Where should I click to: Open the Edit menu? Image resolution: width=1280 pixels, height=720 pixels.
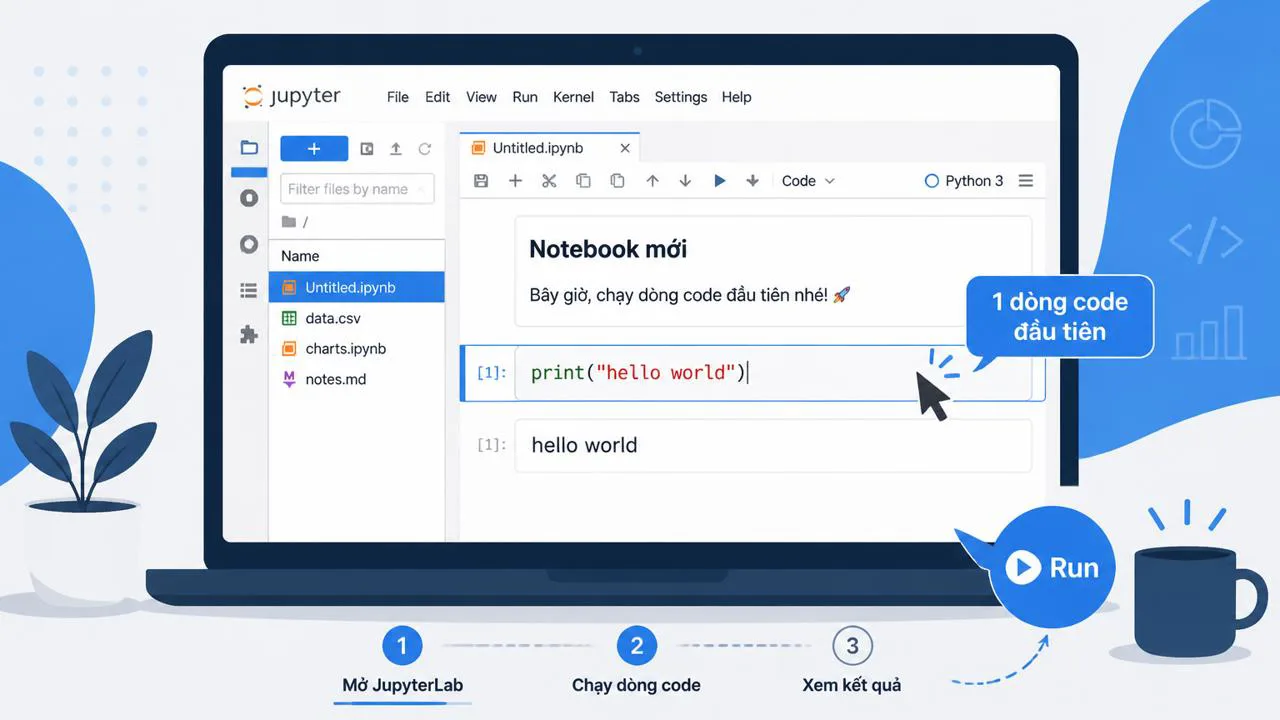438,97
